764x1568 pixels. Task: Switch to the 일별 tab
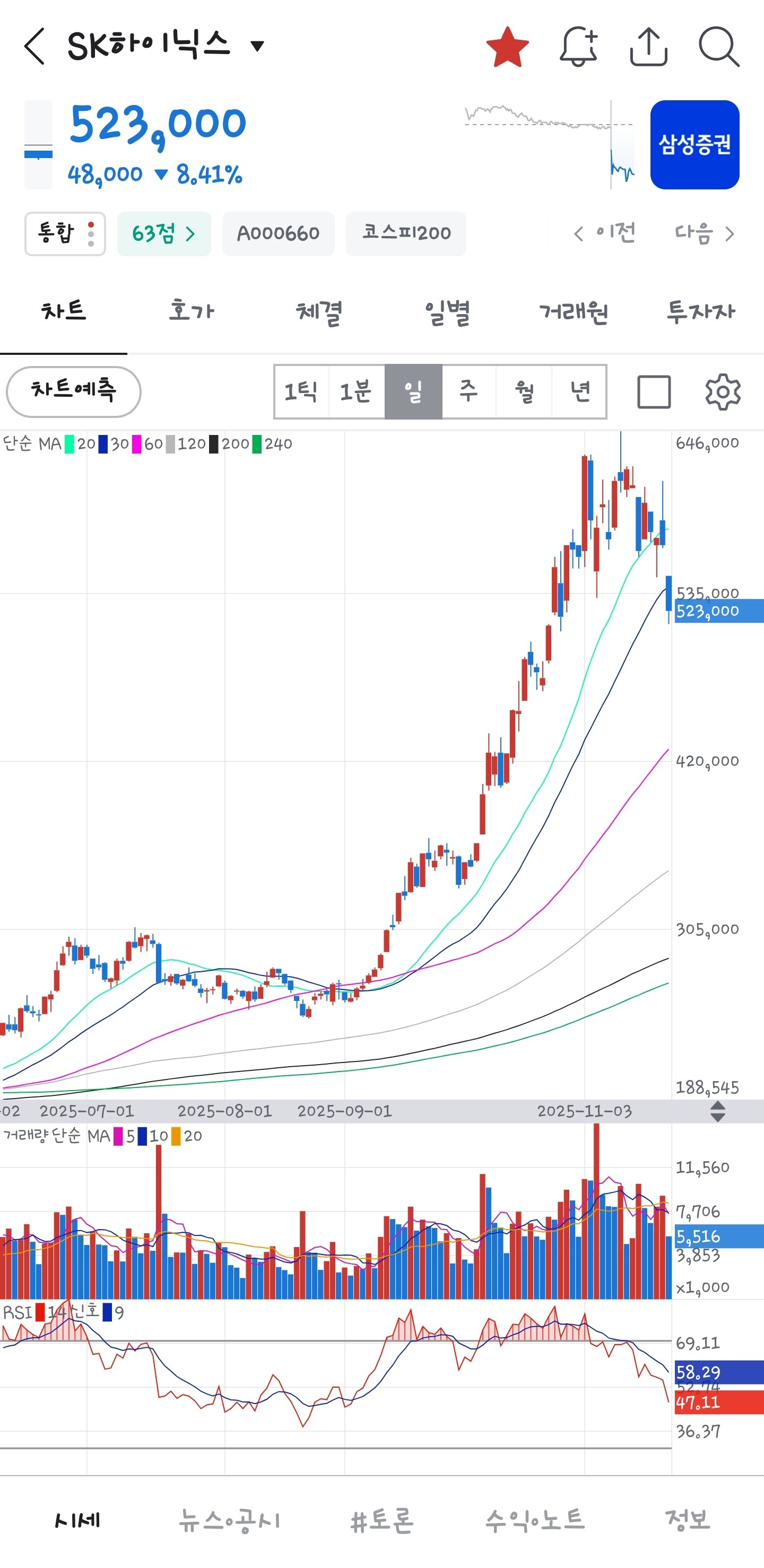click(446, 312)
